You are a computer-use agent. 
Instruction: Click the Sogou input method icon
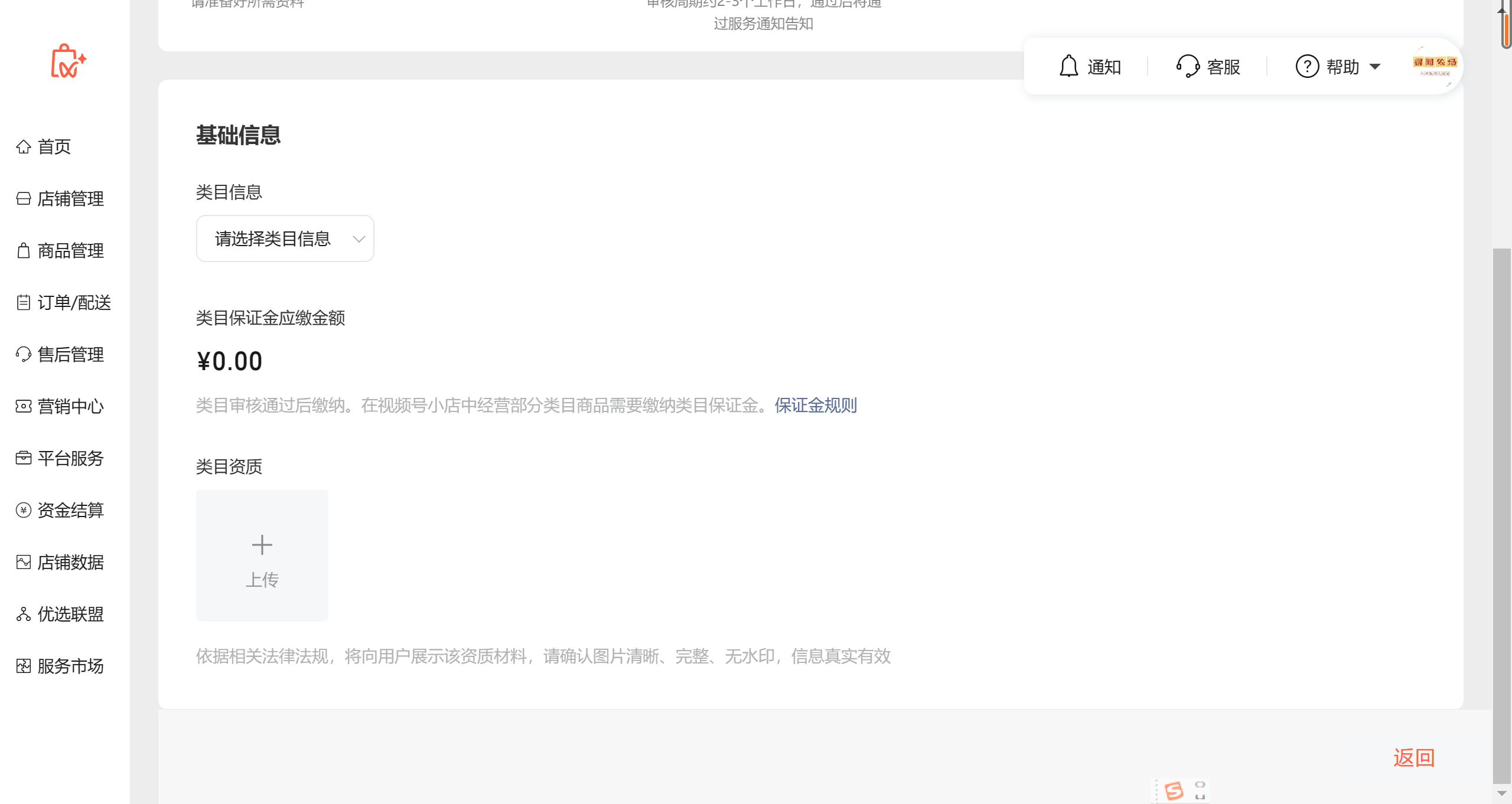coord(1174,790)
